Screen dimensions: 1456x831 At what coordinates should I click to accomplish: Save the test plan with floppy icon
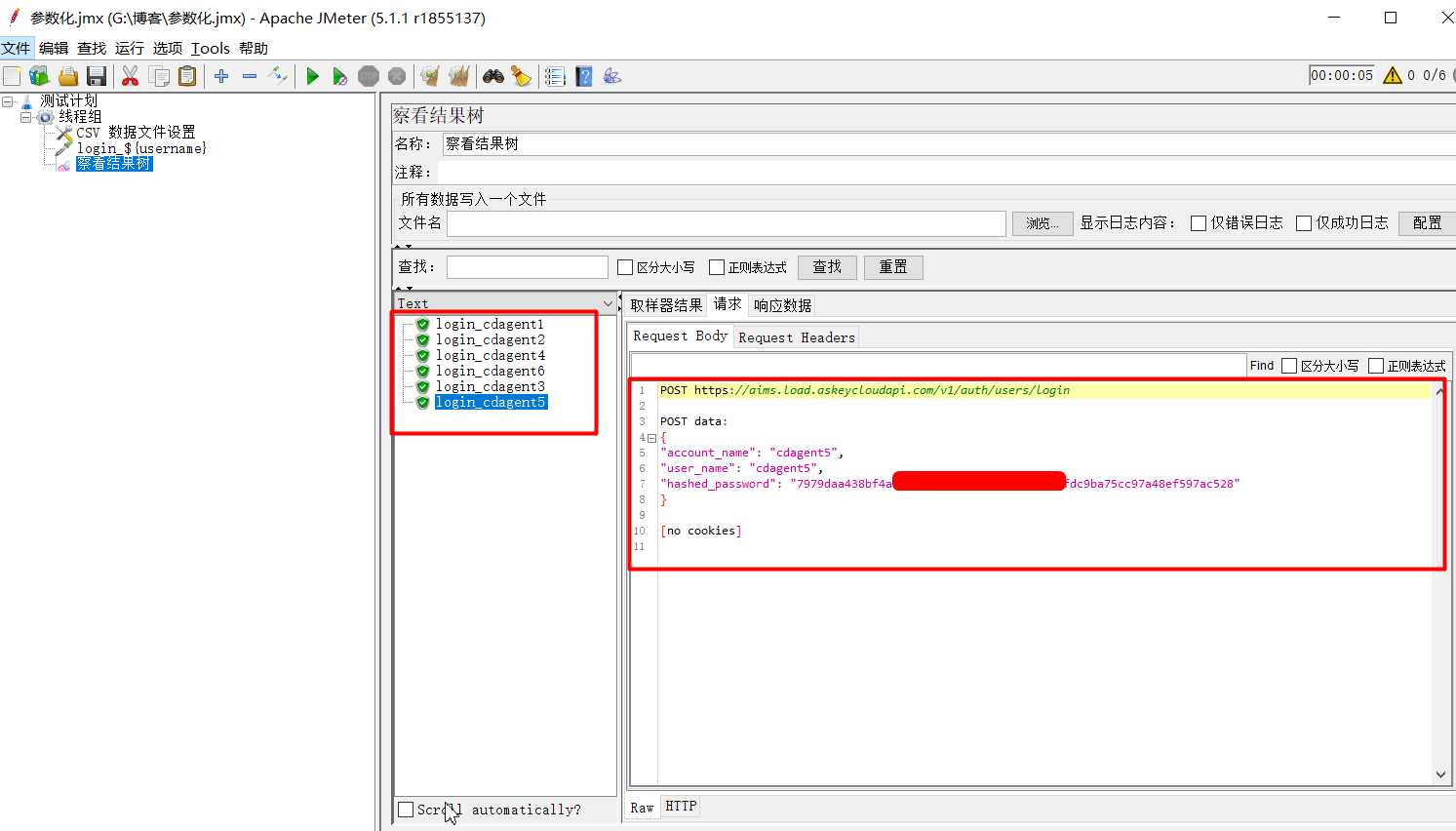pos(96,76)
